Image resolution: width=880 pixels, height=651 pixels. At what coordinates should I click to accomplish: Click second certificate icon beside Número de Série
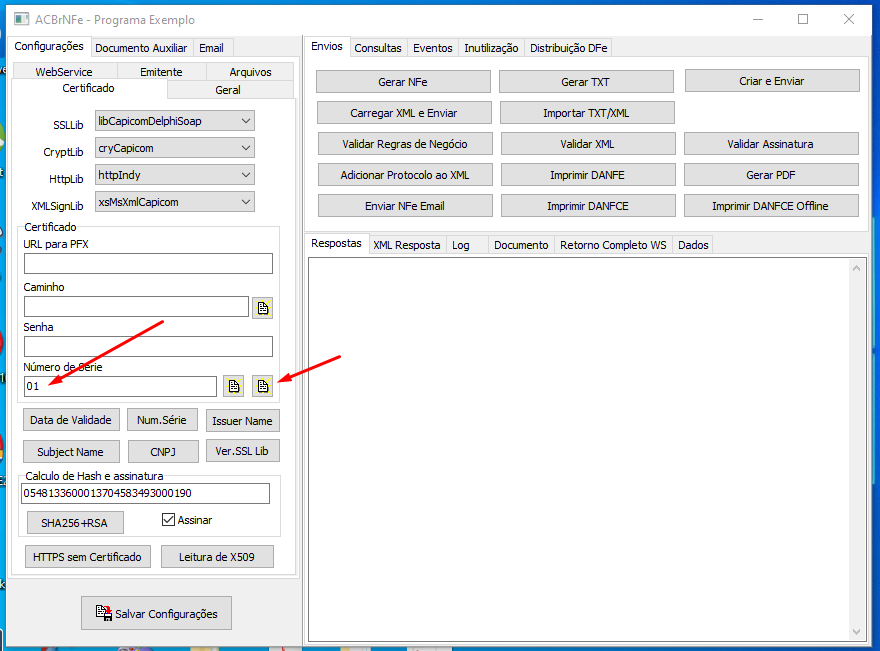[x=262, y=386]
